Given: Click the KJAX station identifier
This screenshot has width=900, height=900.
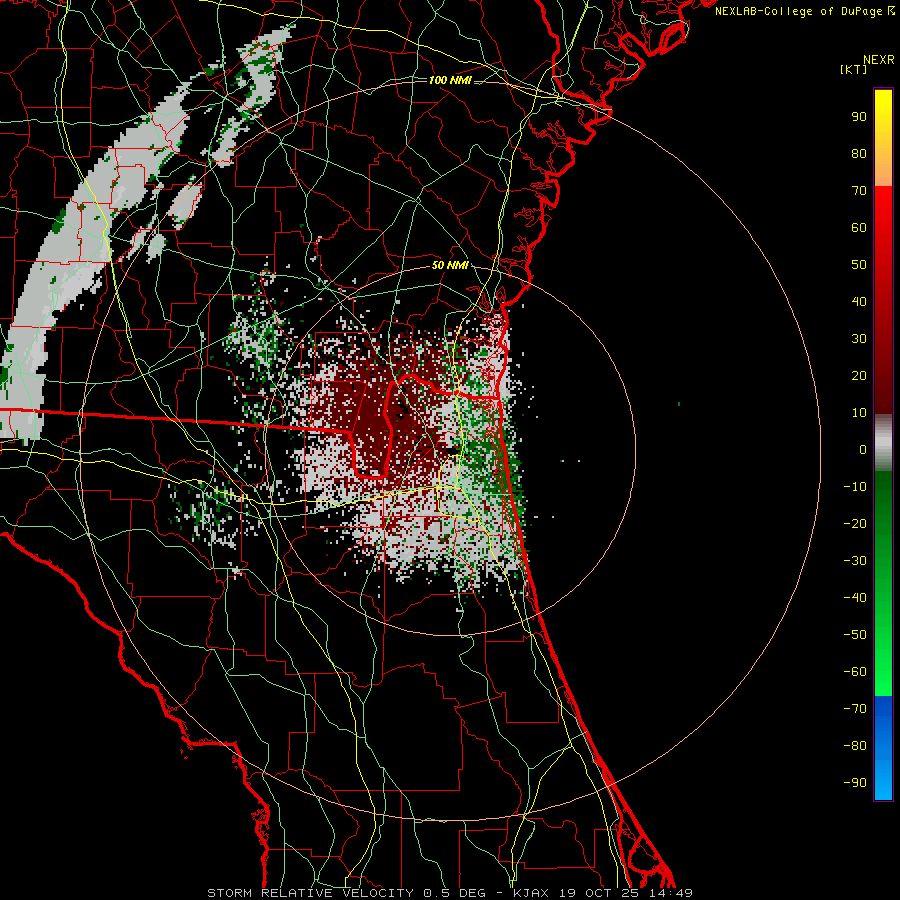Looking at the screenshot, I should pyautogui.click(x=531, y=893).
